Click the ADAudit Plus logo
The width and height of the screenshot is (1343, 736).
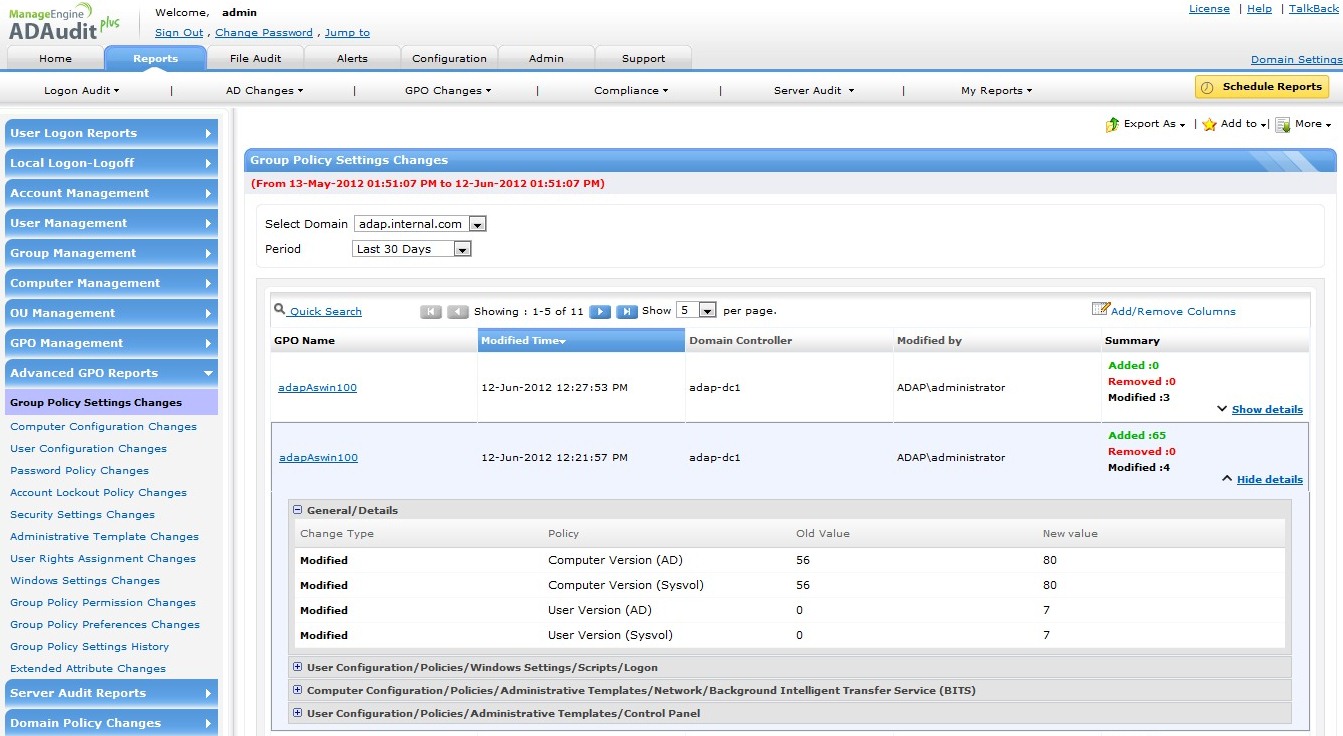(x=64, y=21)
